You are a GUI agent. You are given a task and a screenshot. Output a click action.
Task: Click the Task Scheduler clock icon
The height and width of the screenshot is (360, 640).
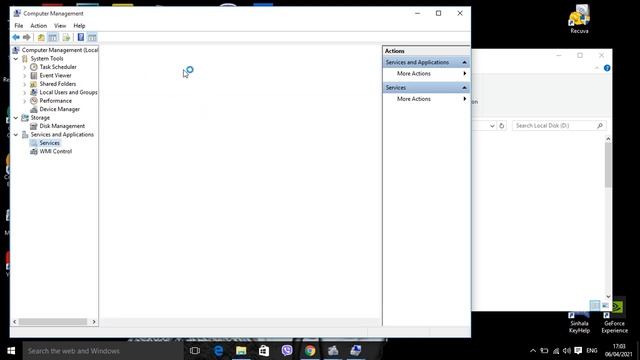click(34, 67)
